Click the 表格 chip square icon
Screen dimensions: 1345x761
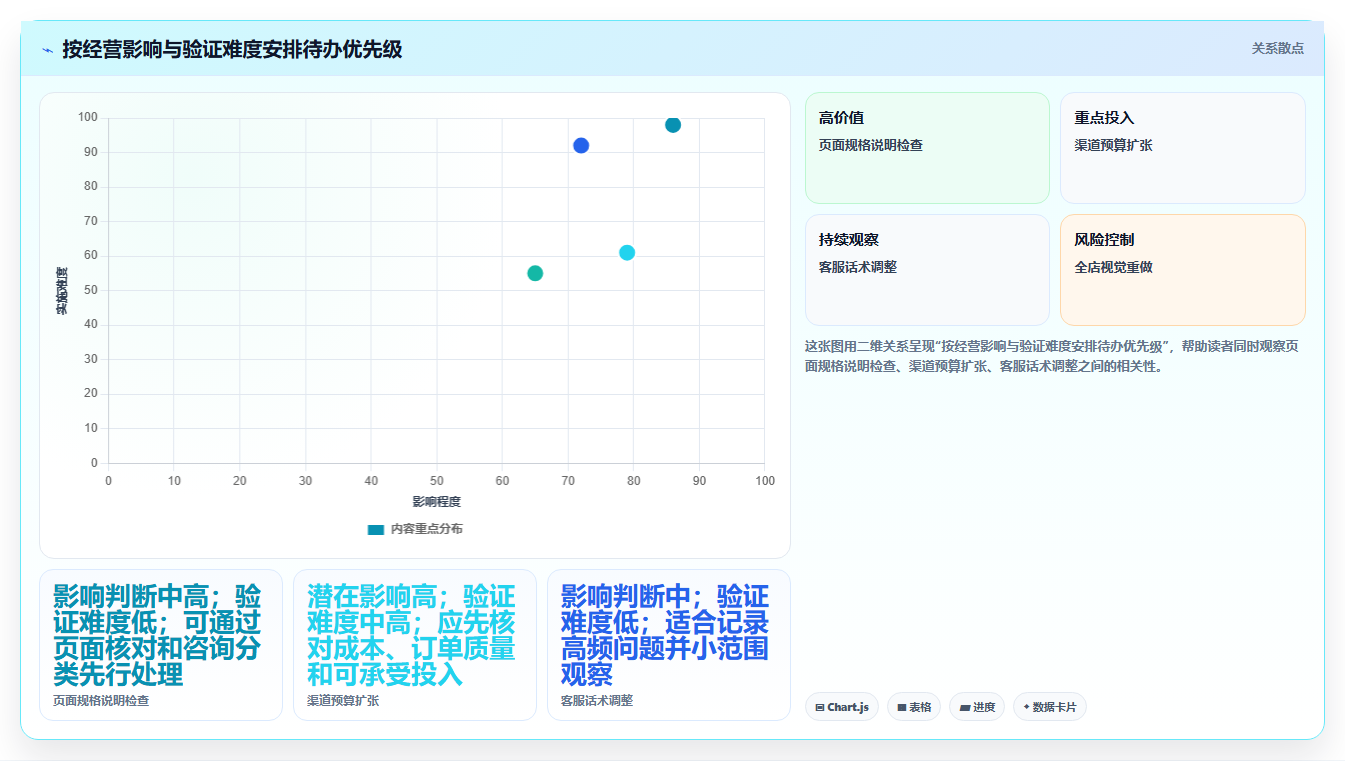[902, 708]
